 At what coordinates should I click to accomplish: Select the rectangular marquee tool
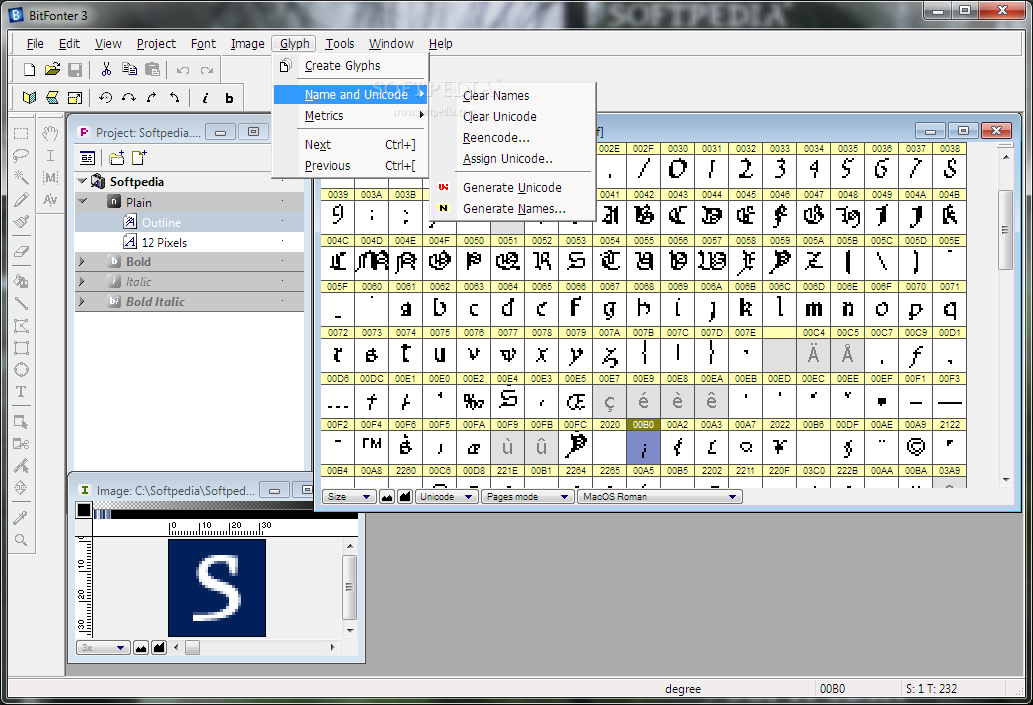(x=21, y=134)
